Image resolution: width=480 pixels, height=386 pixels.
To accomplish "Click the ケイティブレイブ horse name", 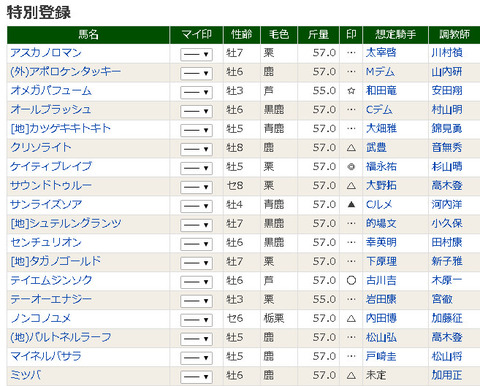I will point(51,167).
